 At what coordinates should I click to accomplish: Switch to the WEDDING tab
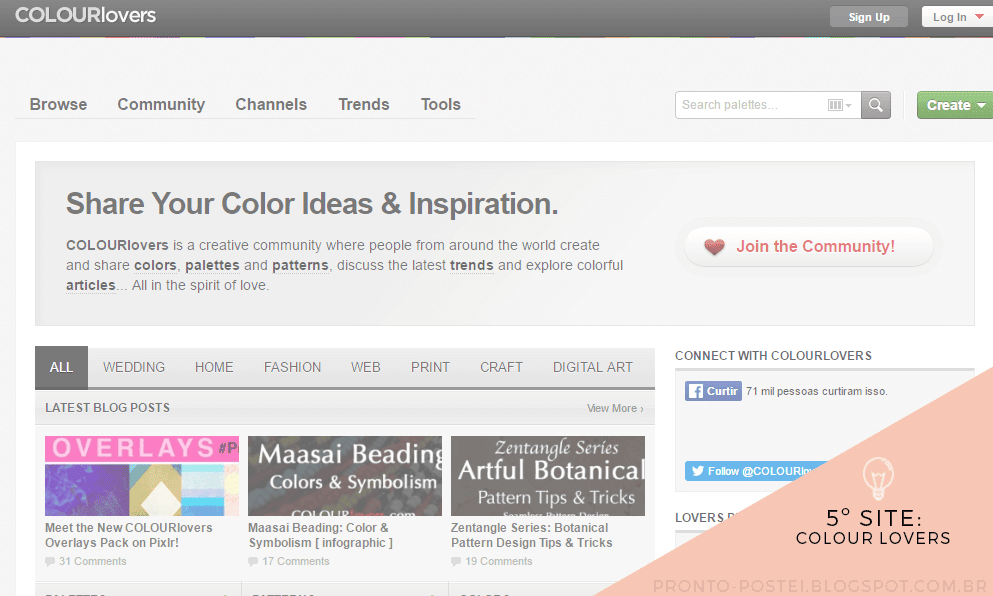tap(134, 367)
